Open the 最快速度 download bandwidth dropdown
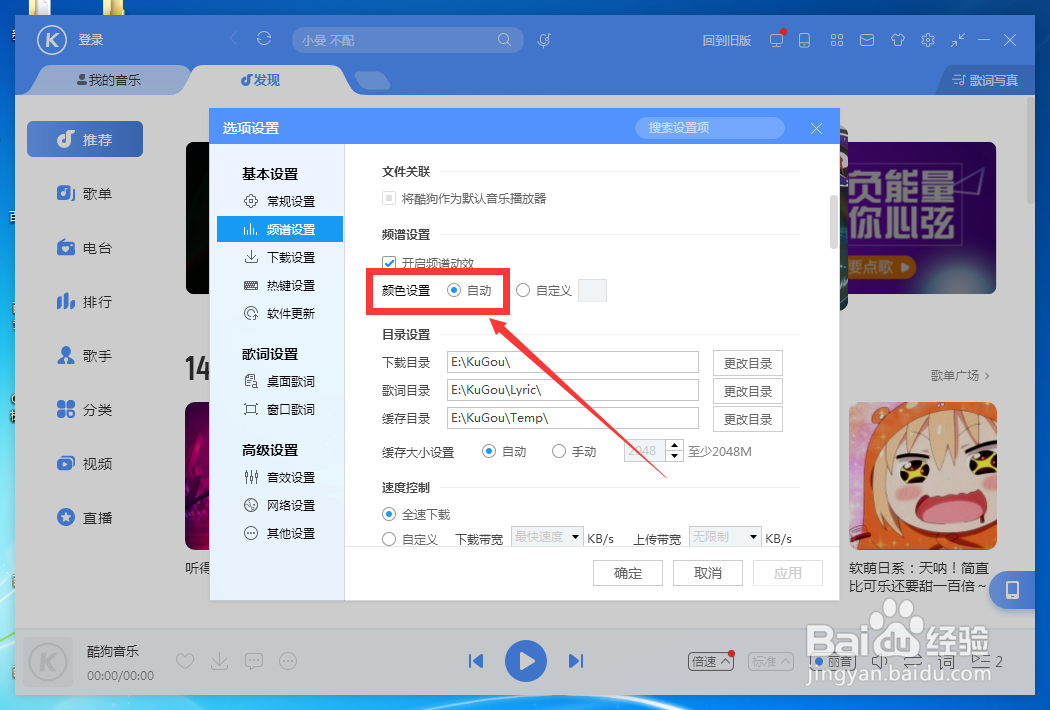Image resolution: width=1050 pixels, height=710 pixels. pos(546,536)
